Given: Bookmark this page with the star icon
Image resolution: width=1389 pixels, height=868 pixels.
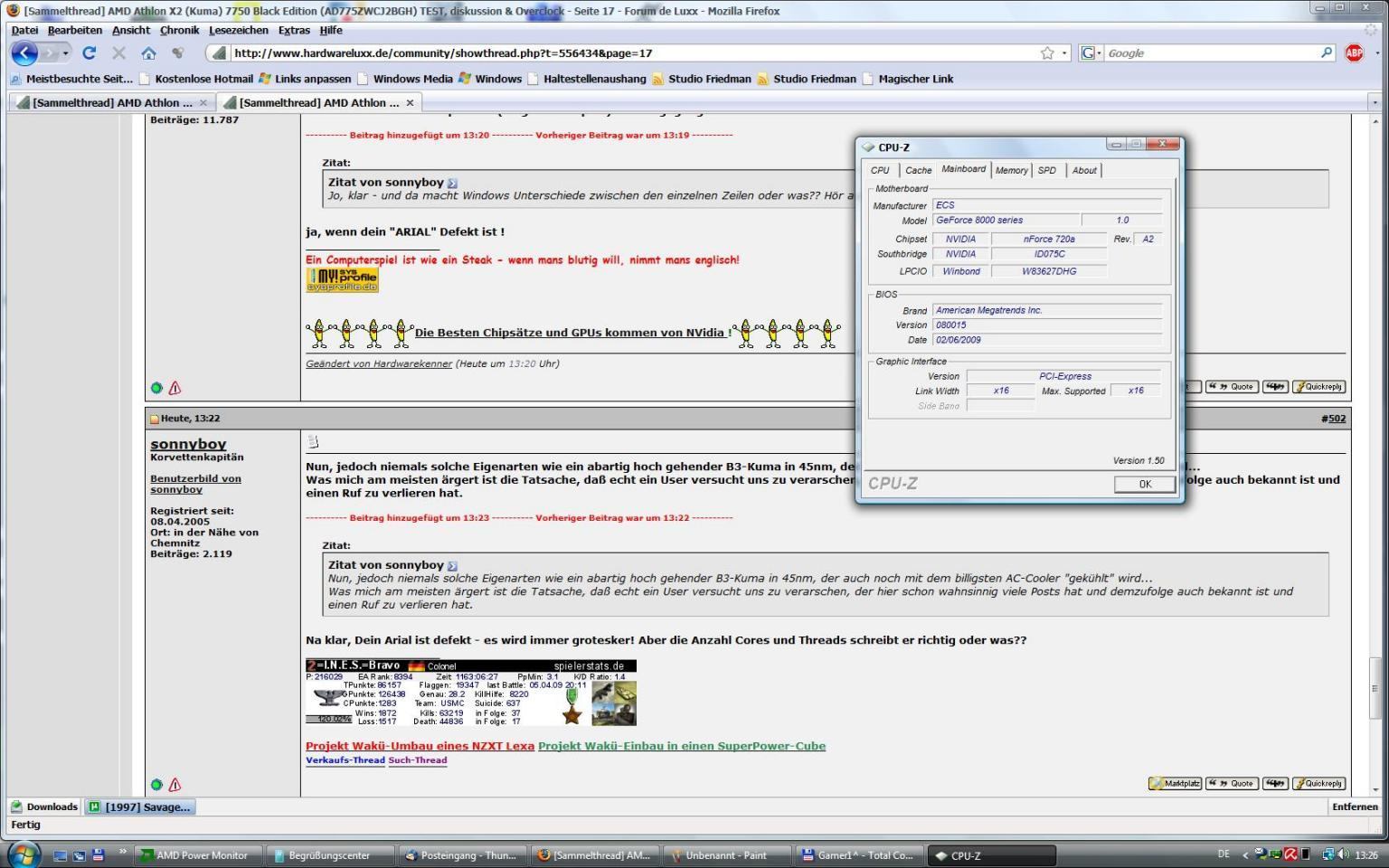Looking at the screenshot, I should pyautogui.click(x=1047, y=53).
